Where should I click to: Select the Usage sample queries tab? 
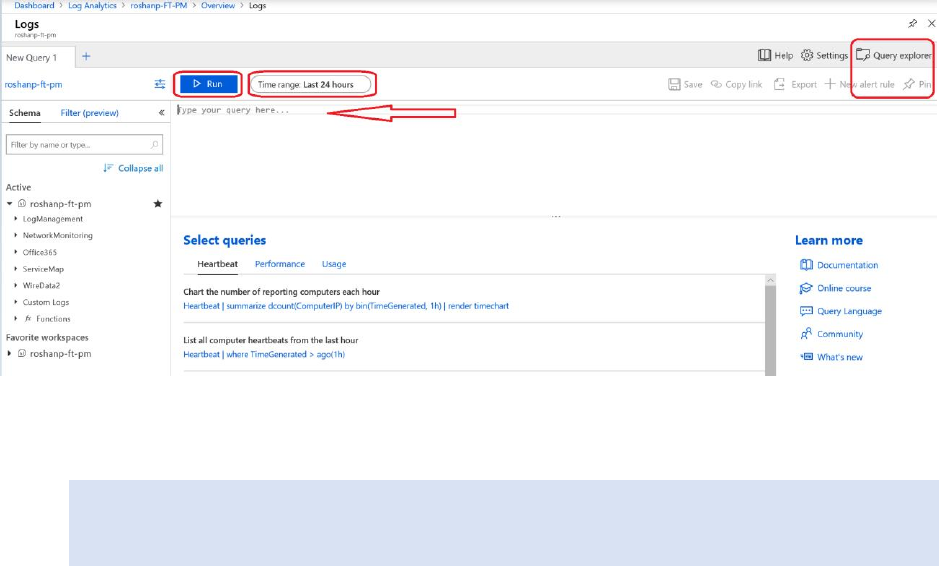point(334,264)
